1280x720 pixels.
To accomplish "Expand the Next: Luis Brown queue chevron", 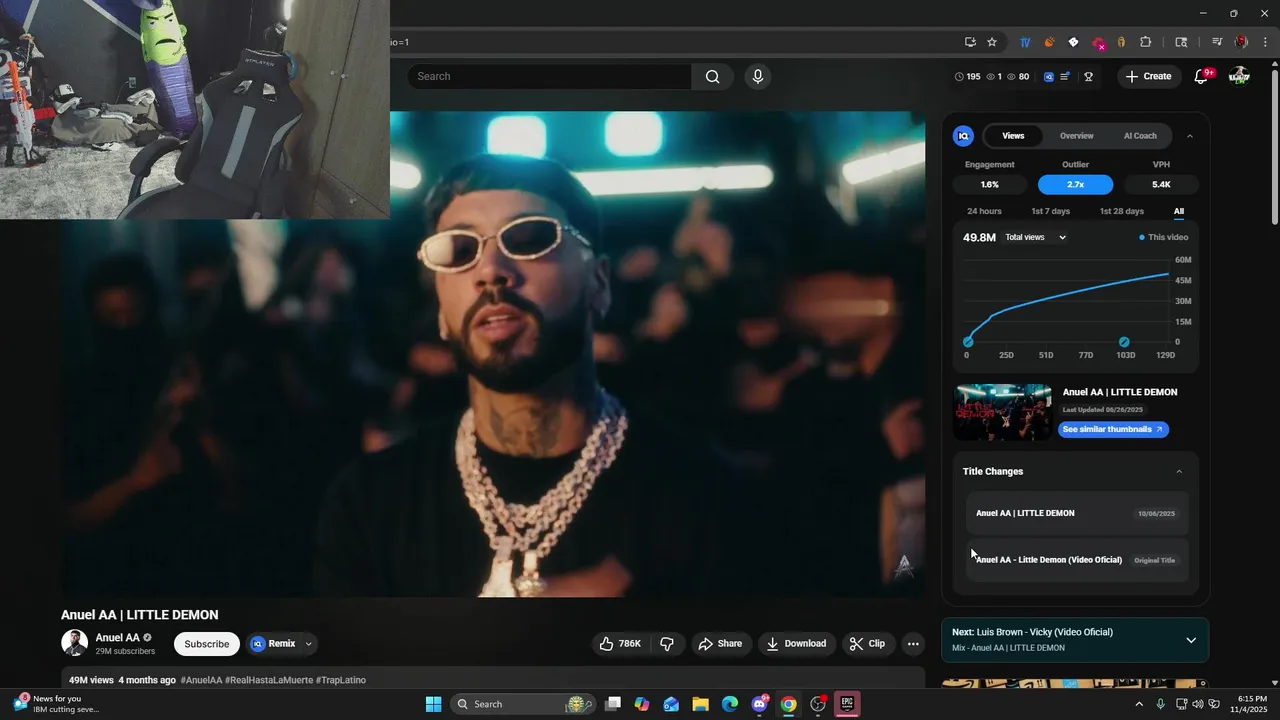I will coord(1190,640).
